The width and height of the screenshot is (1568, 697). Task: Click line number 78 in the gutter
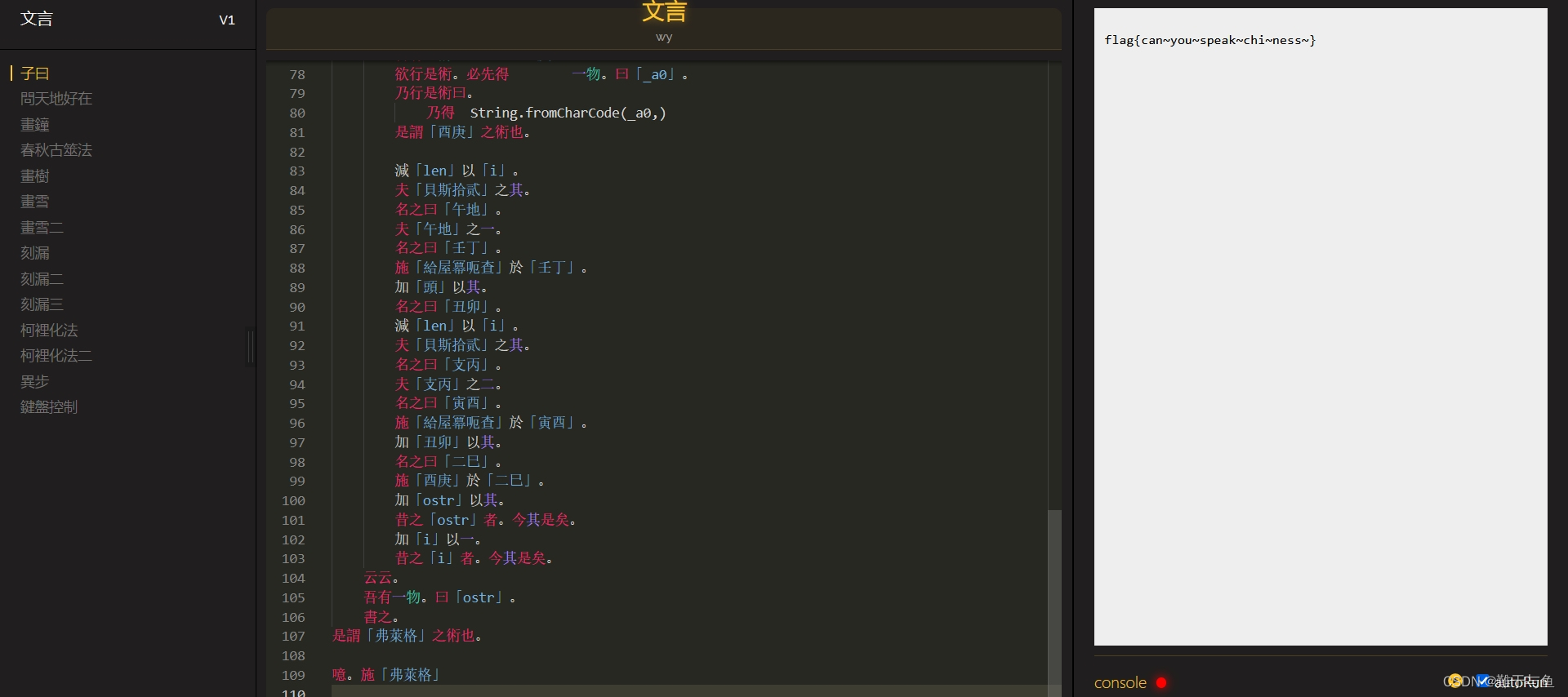(x=297, y=74)
